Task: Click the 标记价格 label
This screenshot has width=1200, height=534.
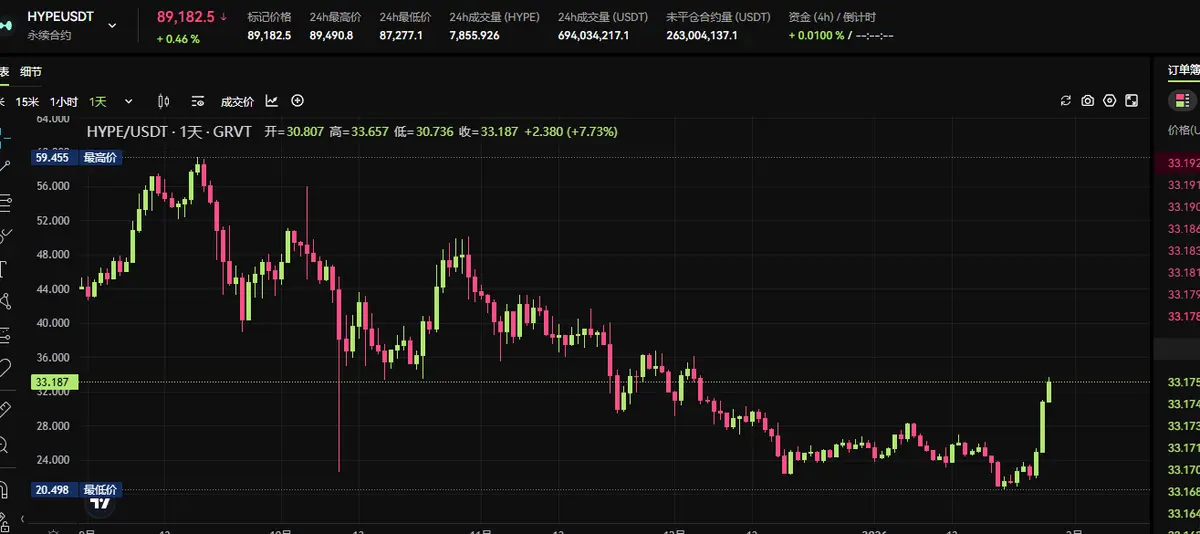Action: tap(269, 17)
